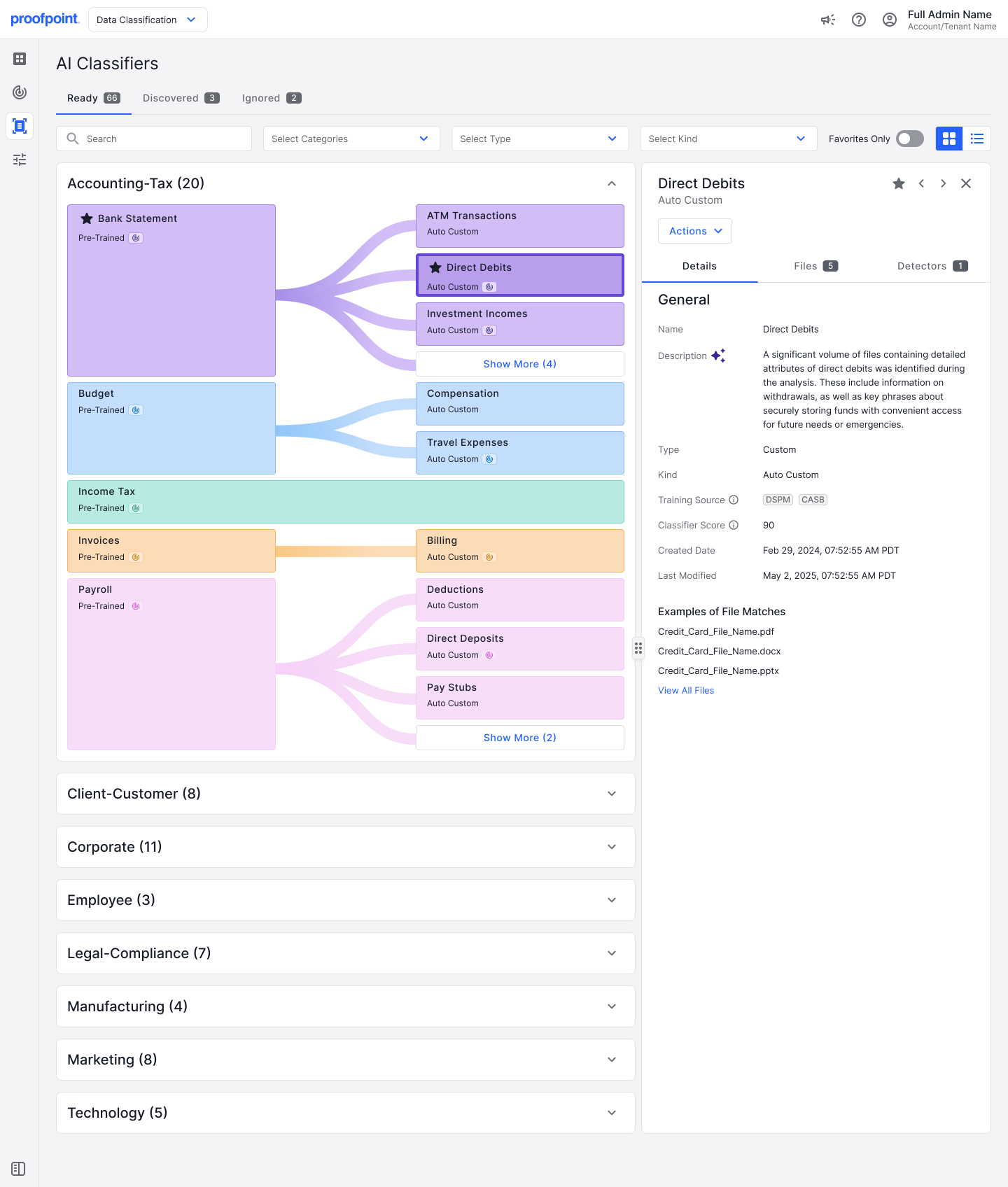This screenshot has width=1008, height=1187.
Task: Click the favorite star in Direct Debits panel
Action: coord(899,183)
